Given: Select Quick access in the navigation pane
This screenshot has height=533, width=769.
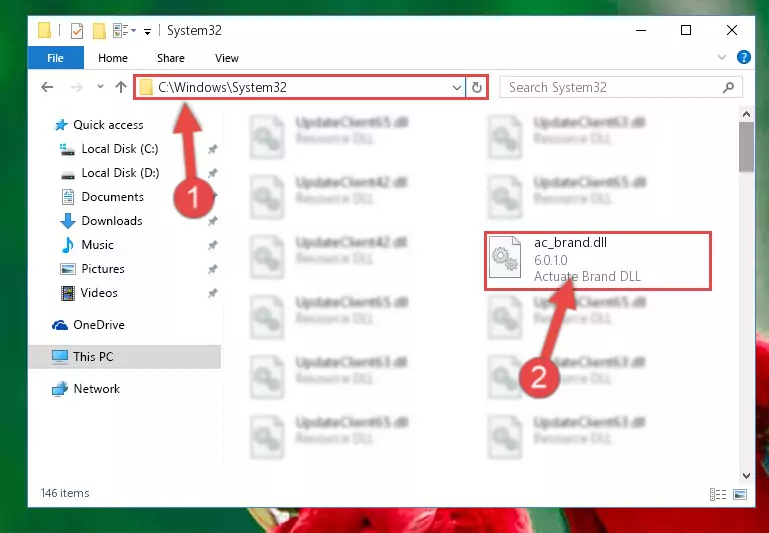Looking at the screenshot, I should coord(108,125).
